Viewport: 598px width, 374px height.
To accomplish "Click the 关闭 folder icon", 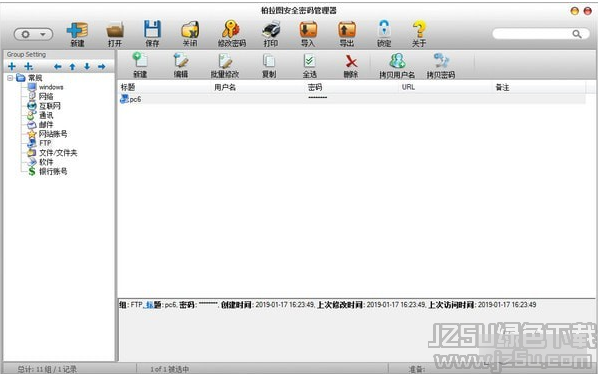I will 190,30.
